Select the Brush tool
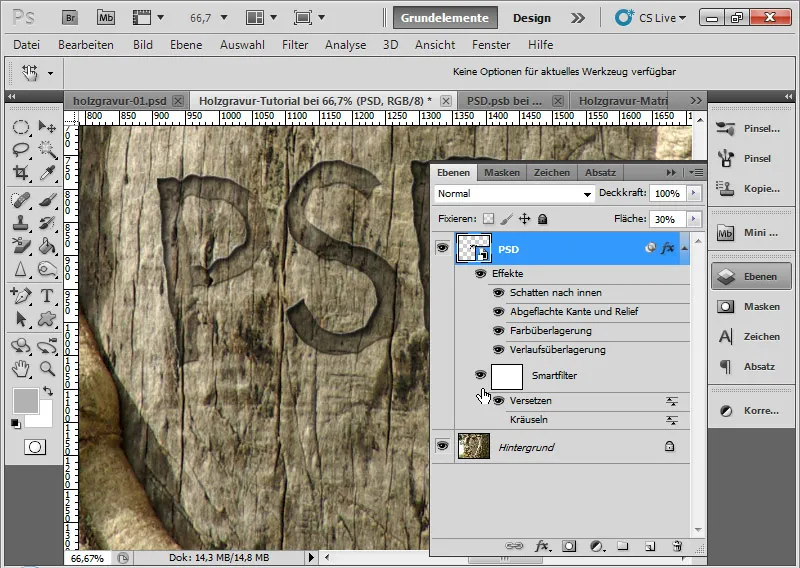 pos(47,200)
